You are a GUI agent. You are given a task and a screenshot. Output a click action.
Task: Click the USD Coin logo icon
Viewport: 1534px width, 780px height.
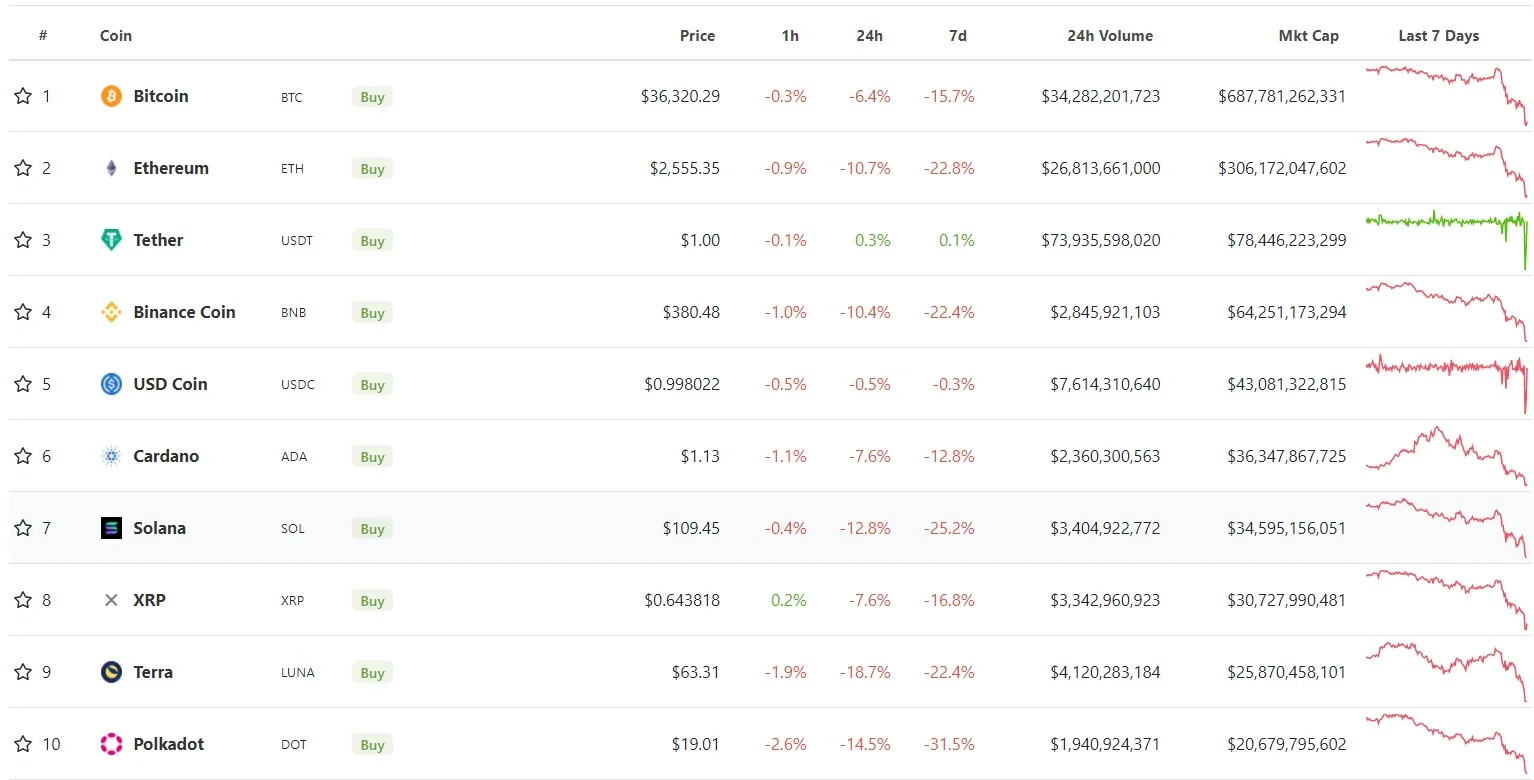pos(111,384)
